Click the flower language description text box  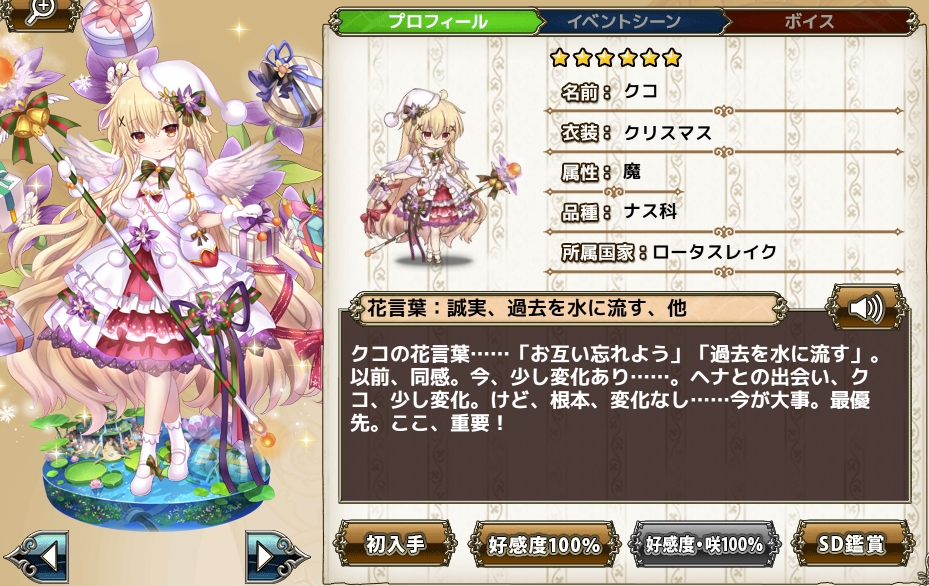point(624,409)
